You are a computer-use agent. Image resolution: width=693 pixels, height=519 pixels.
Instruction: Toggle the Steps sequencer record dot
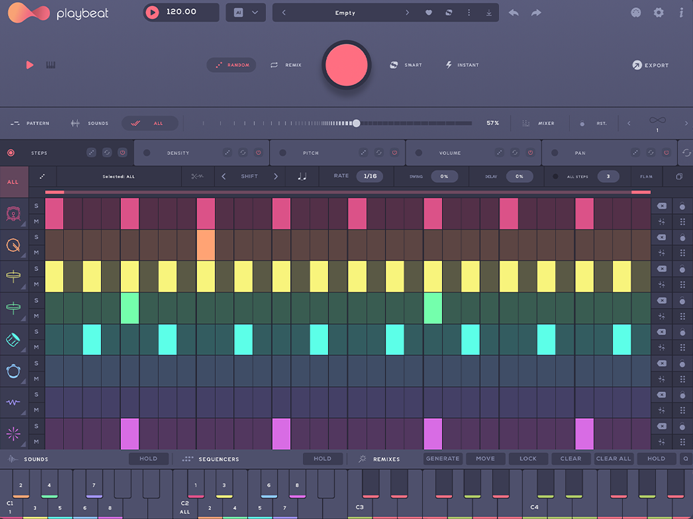(x=11, y=153)
